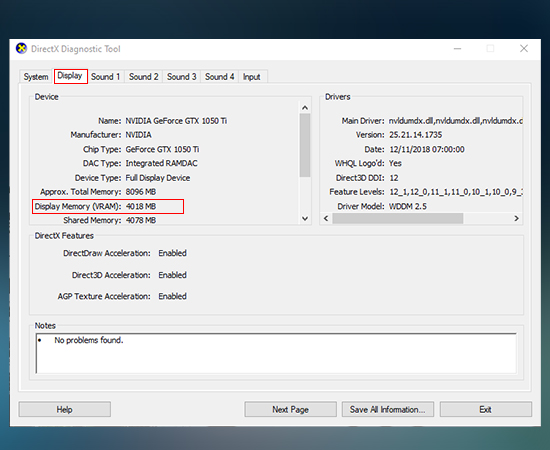
Task: Click Device list scroll down arrow
Action: [x=305, y=219]
